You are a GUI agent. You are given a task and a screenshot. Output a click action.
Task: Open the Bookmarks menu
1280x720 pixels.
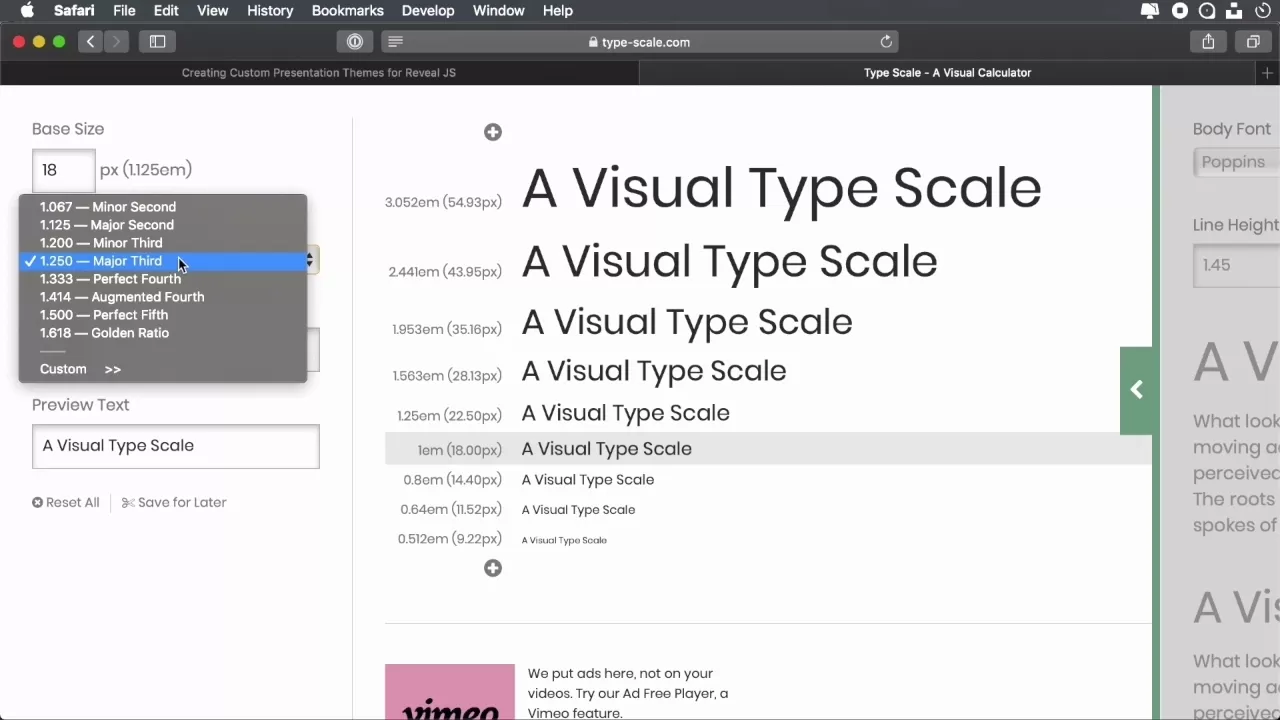pyautogui.click(x=347, y=11)
